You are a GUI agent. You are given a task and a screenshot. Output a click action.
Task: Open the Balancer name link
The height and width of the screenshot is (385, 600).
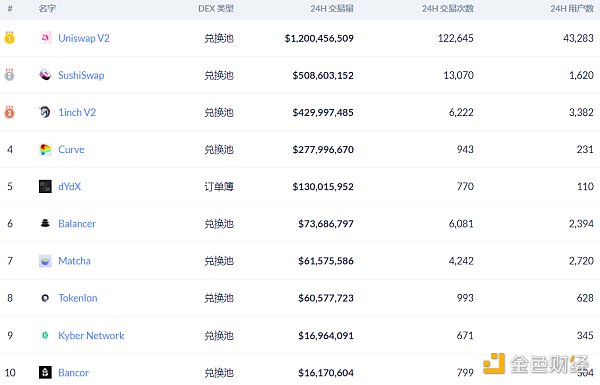click(77, 223)
